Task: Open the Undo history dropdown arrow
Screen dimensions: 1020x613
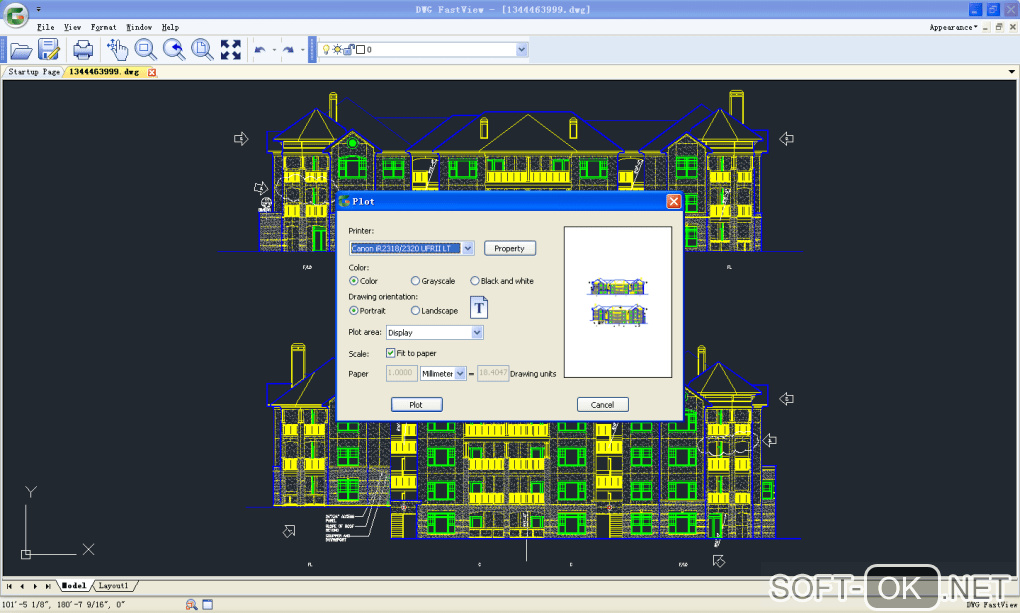Action: click(x=274, y=49)
